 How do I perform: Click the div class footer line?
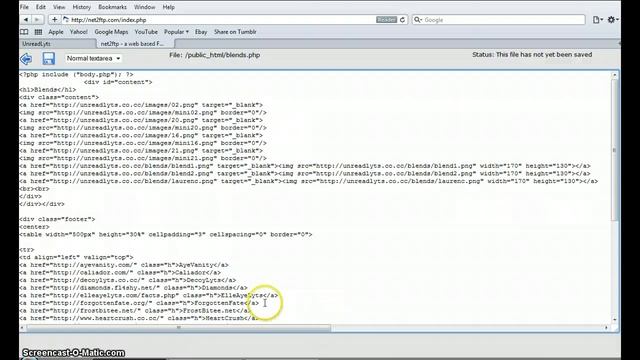pyautogui.click(x=57, y=219)
